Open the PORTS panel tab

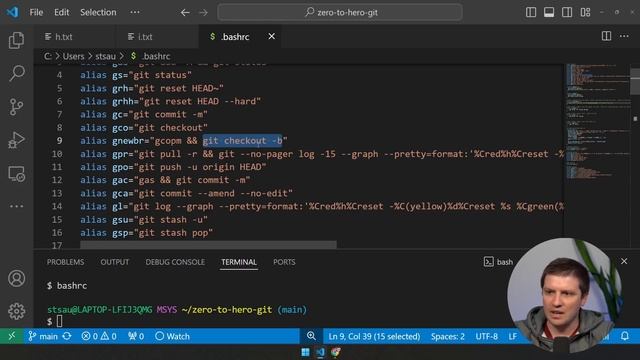[x=284, y=262]
